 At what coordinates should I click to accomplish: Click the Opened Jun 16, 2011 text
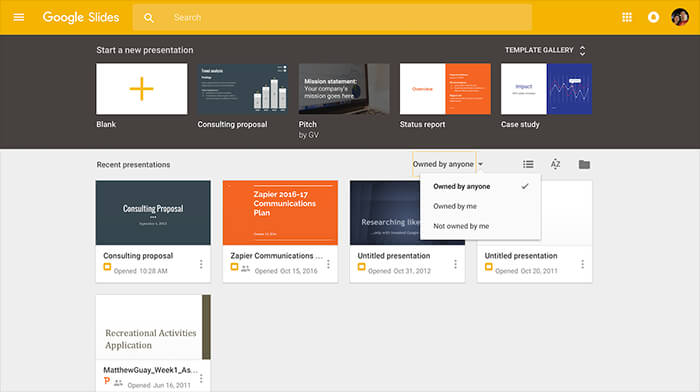pyautogui.click(x=159, y=385)
